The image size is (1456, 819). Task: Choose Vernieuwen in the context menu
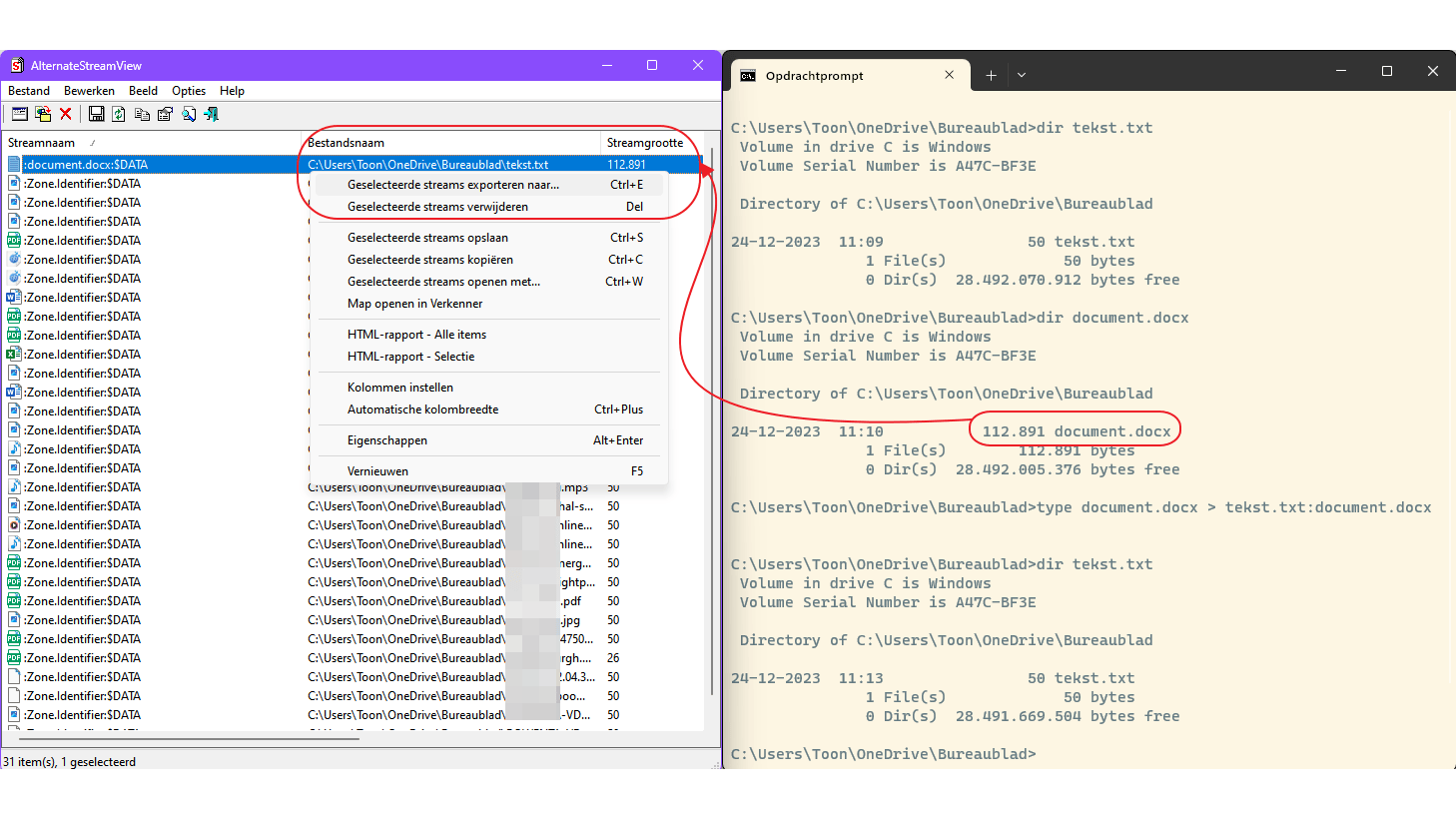click(489, 471)
